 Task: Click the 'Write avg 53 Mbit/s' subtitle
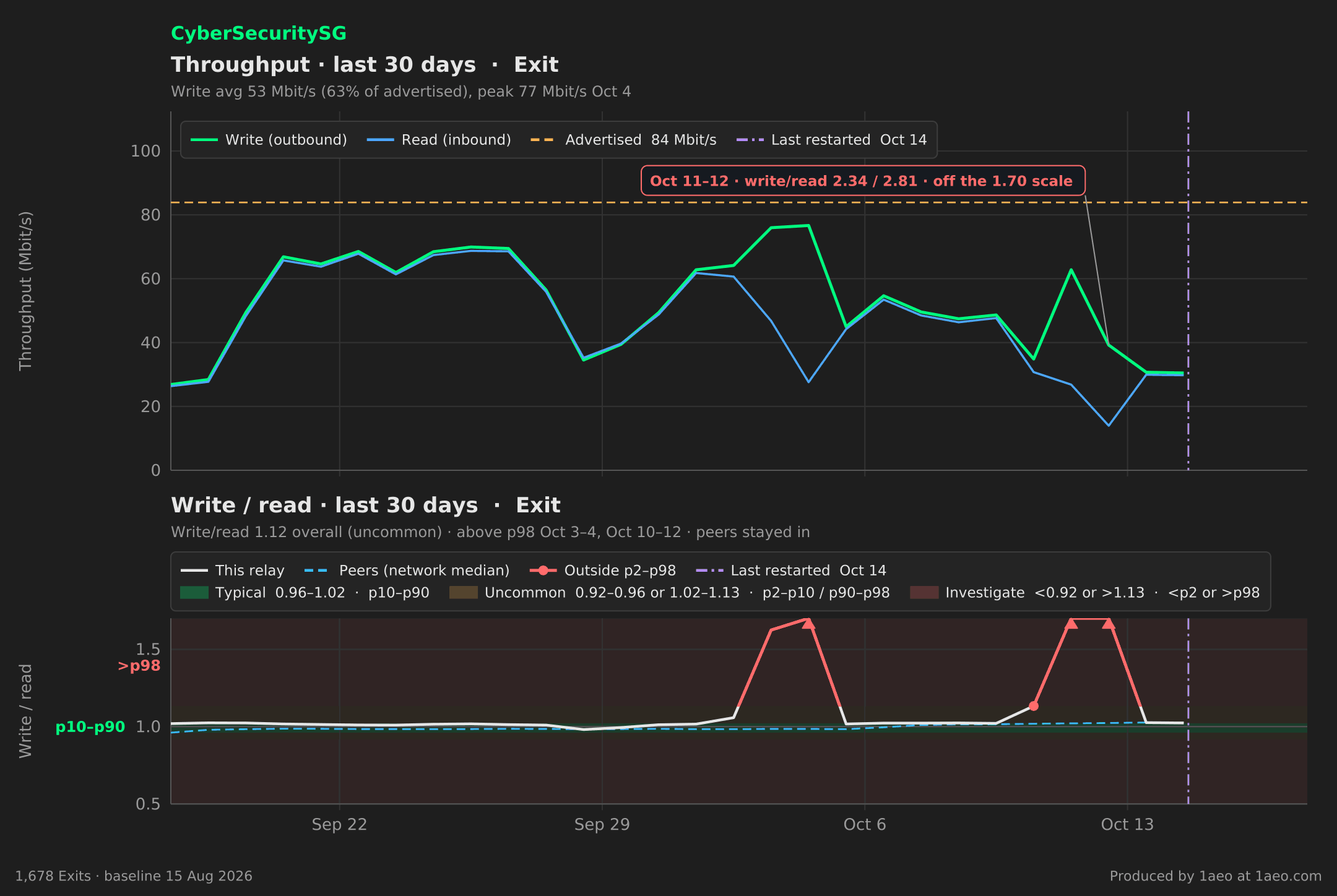click(x=401, y=92)
